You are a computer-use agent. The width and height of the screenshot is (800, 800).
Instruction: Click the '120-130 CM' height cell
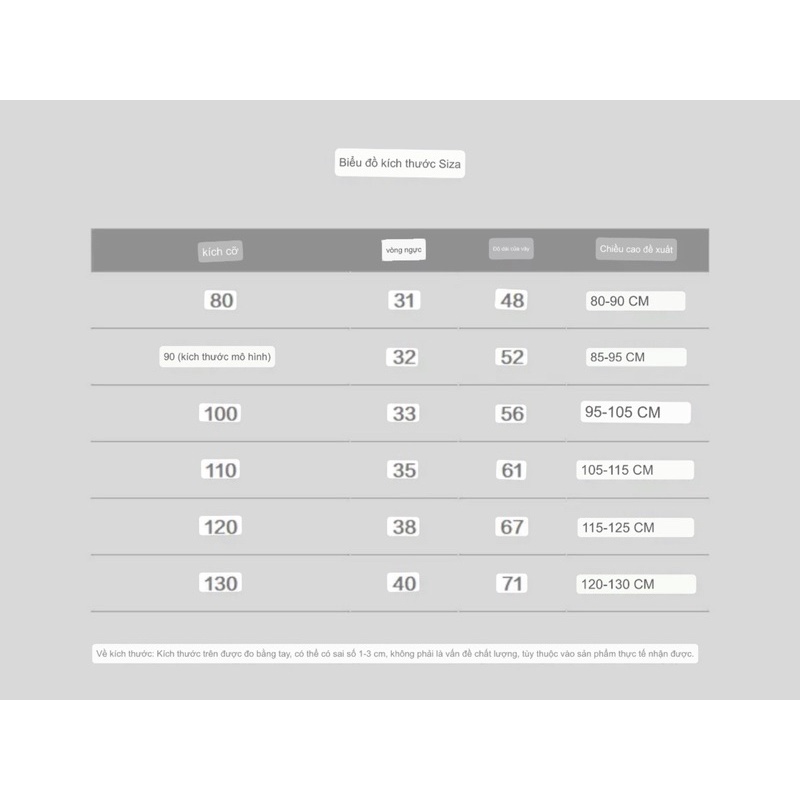(635, 584)
